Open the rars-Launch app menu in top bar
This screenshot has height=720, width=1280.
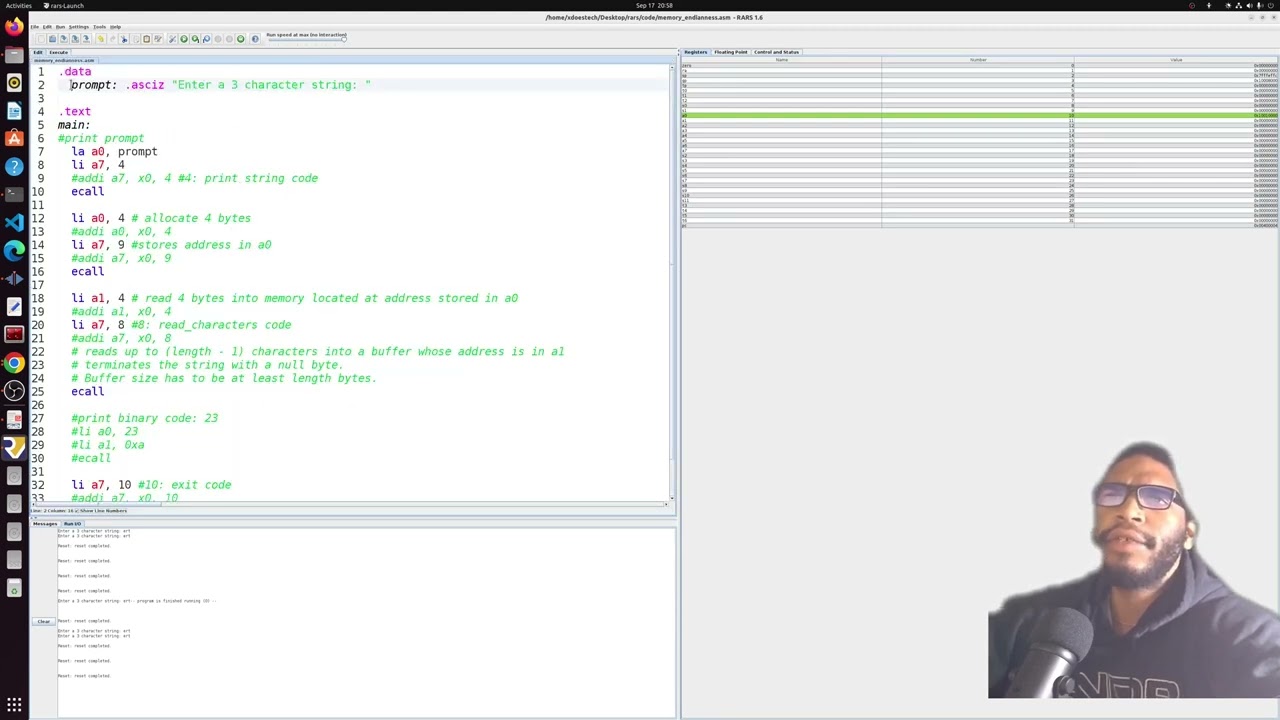(x=68, y=5)
